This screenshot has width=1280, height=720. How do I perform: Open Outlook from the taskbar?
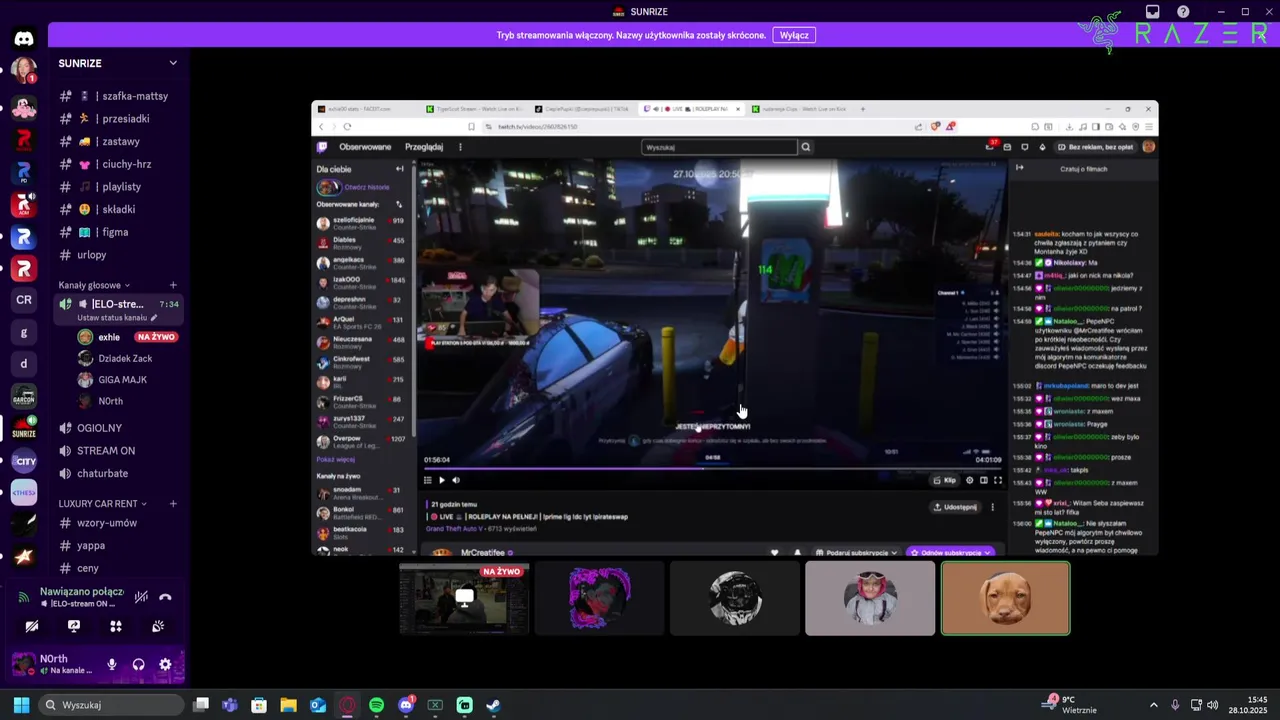point(318,705)
